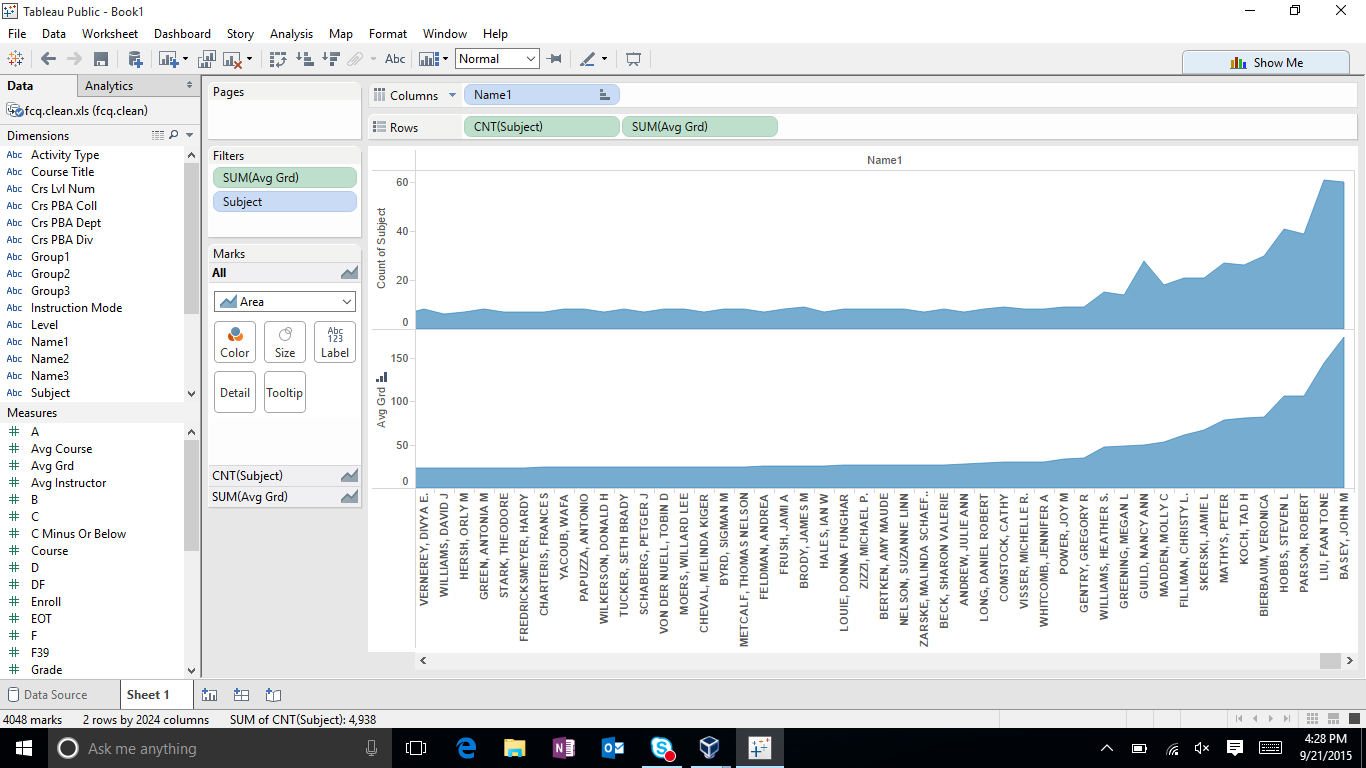This screenshot has width=1366, height=768.
Task: Click the Highlight pen icon
Action: pyautogui.click(x=588, y=59)
